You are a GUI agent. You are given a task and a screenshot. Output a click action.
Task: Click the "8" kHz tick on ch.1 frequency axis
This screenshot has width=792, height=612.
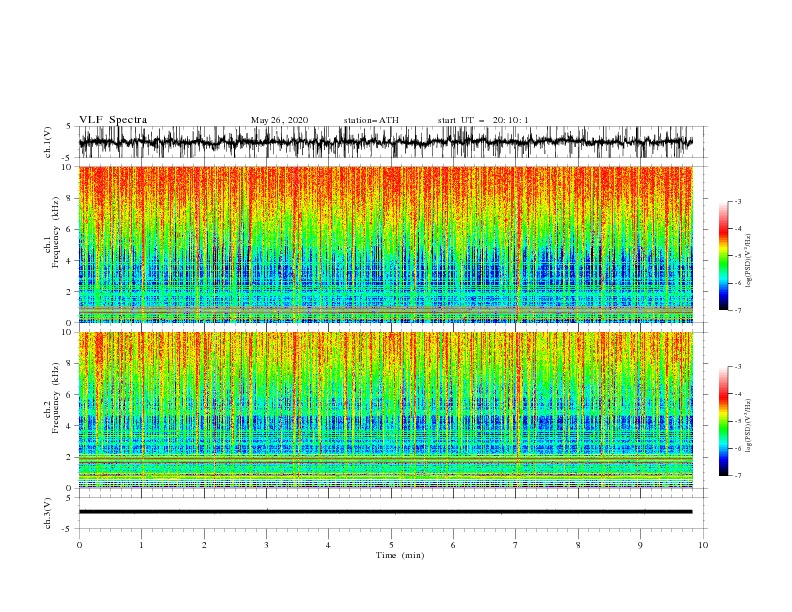tap(70, 198)
